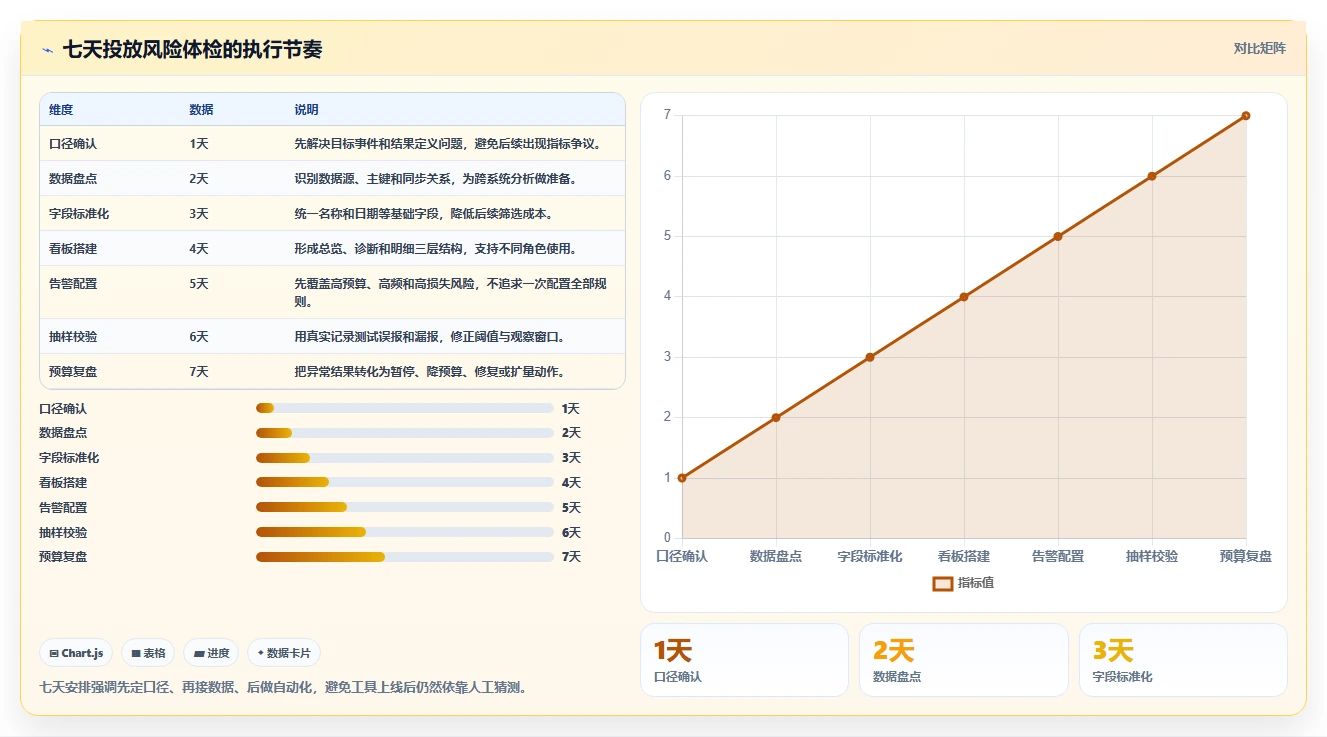
Task: Click the 抽样校验 progress bar
Action: click(x=405, y=532)
